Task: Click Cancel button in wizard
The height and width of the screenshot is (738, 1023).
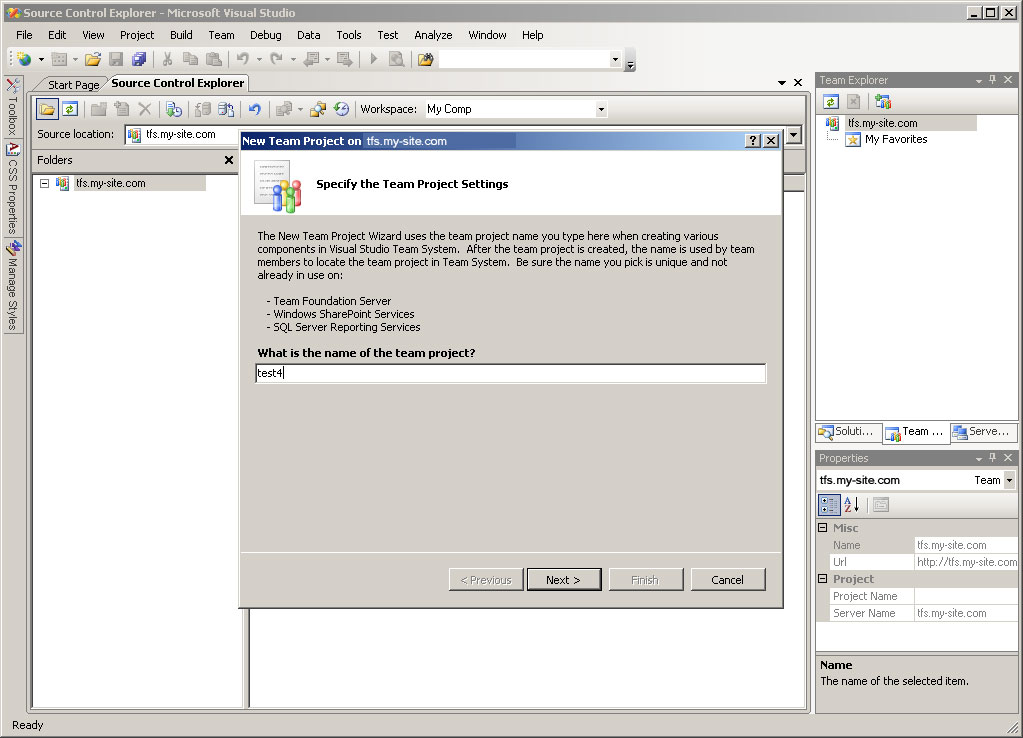Action: coord(727,579)
